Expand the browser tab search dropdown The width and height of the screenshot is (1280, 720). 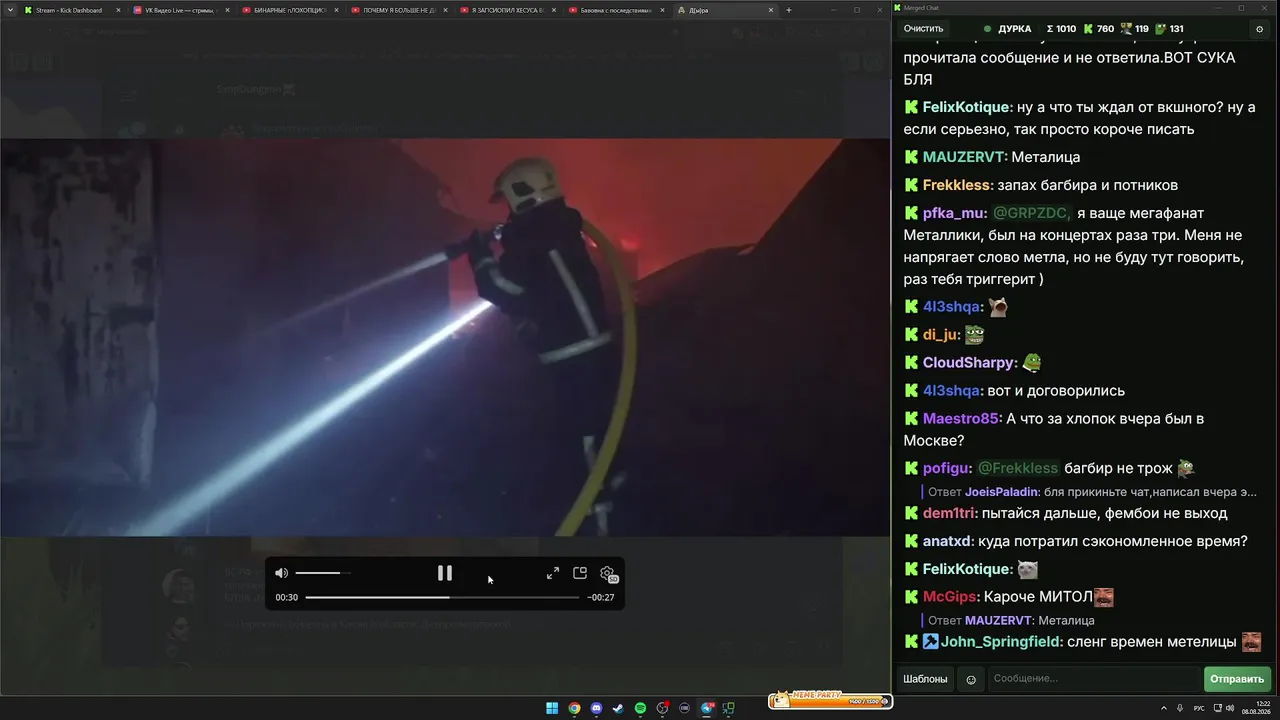(9, 10)
